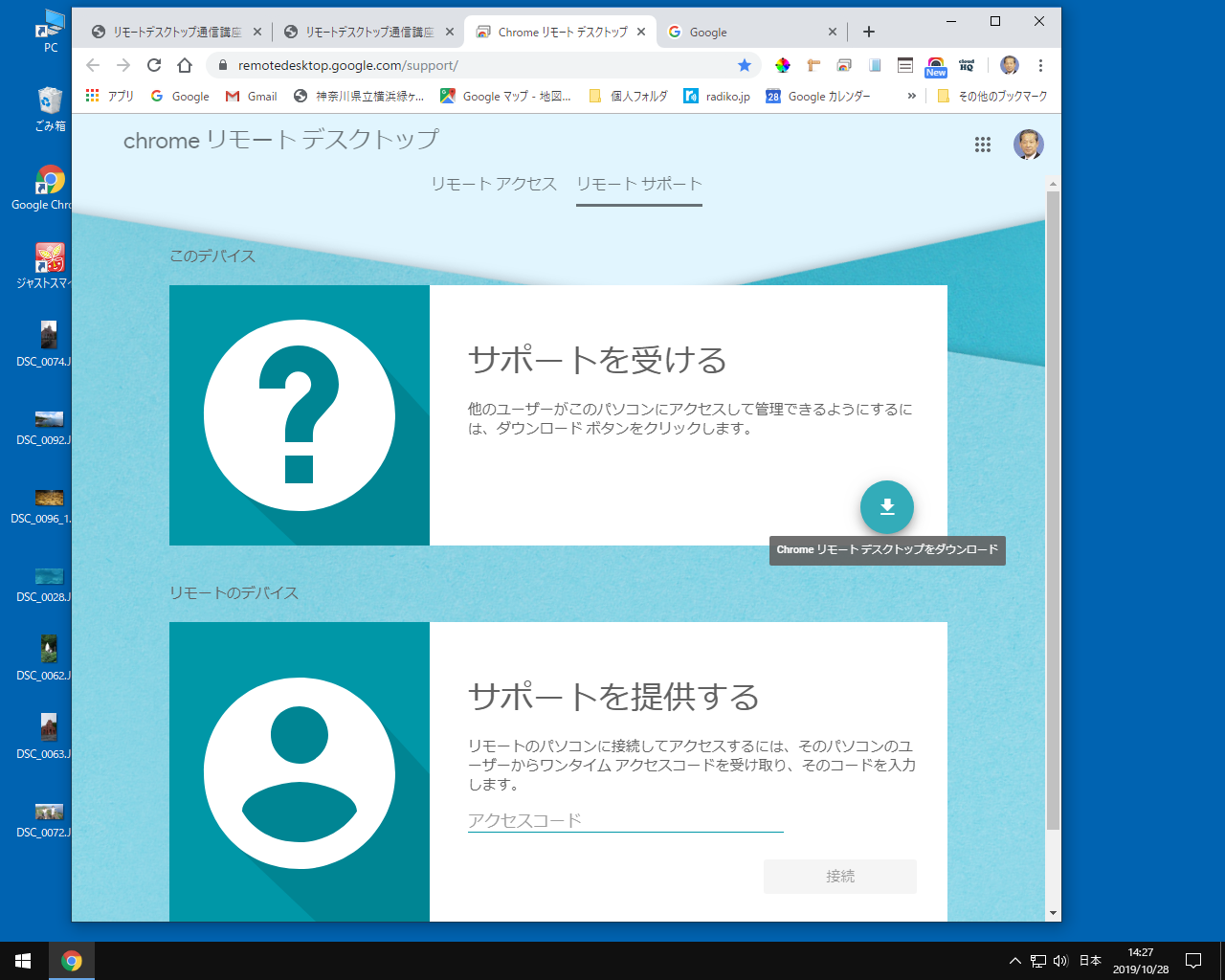1225x980 pixels.
Task: Click the page vertical scrollbar thumb
Action: (x=1053, y=510)
